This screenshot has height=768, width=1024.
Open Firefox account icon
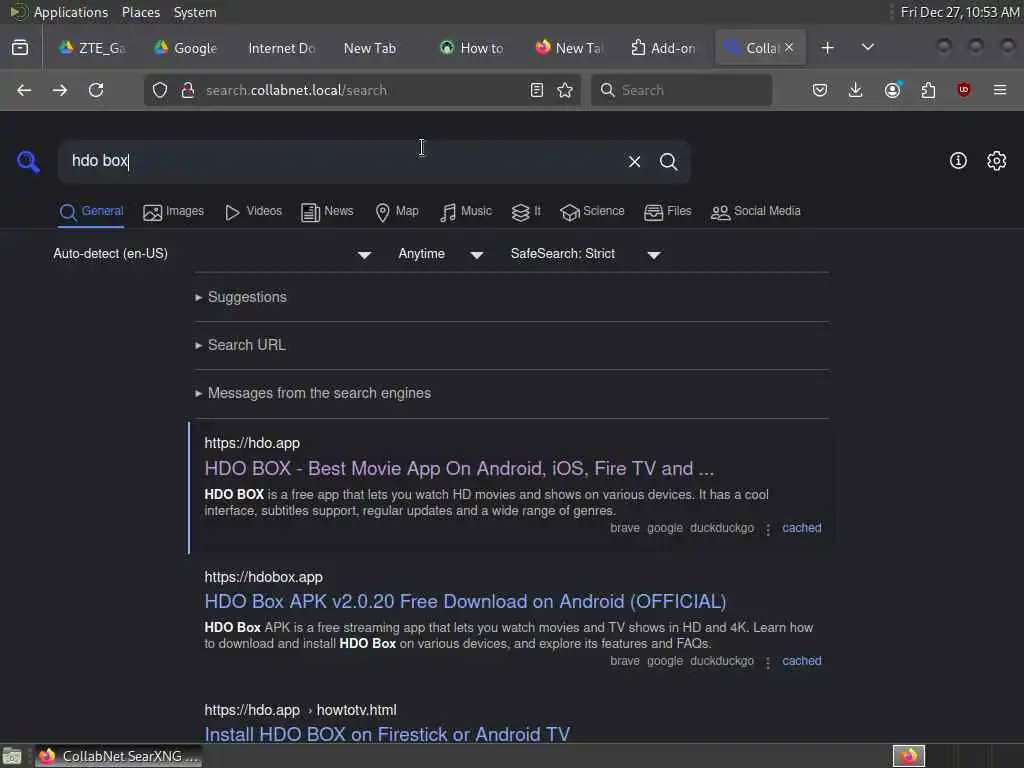click(x=893, y=89)
